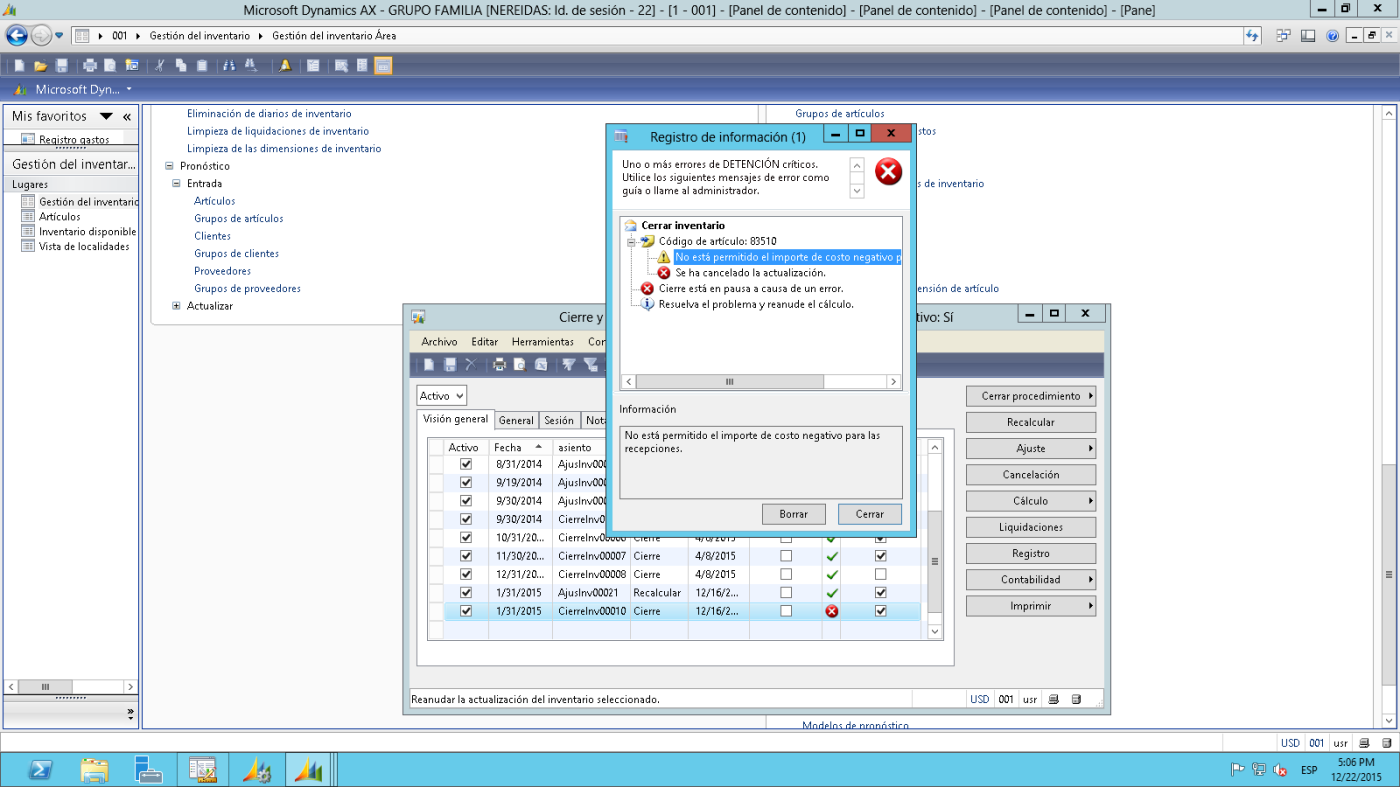
Task: Click the cut scissors icon in main toolbar
Action: click(159, 66)
